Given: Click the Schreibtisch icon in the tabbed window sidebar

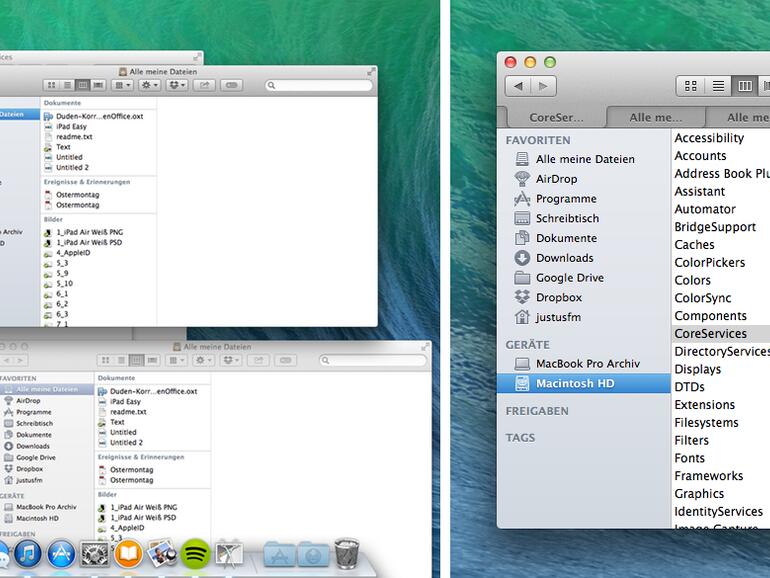Looking at the screenshot, I should (x=522, y=219).
